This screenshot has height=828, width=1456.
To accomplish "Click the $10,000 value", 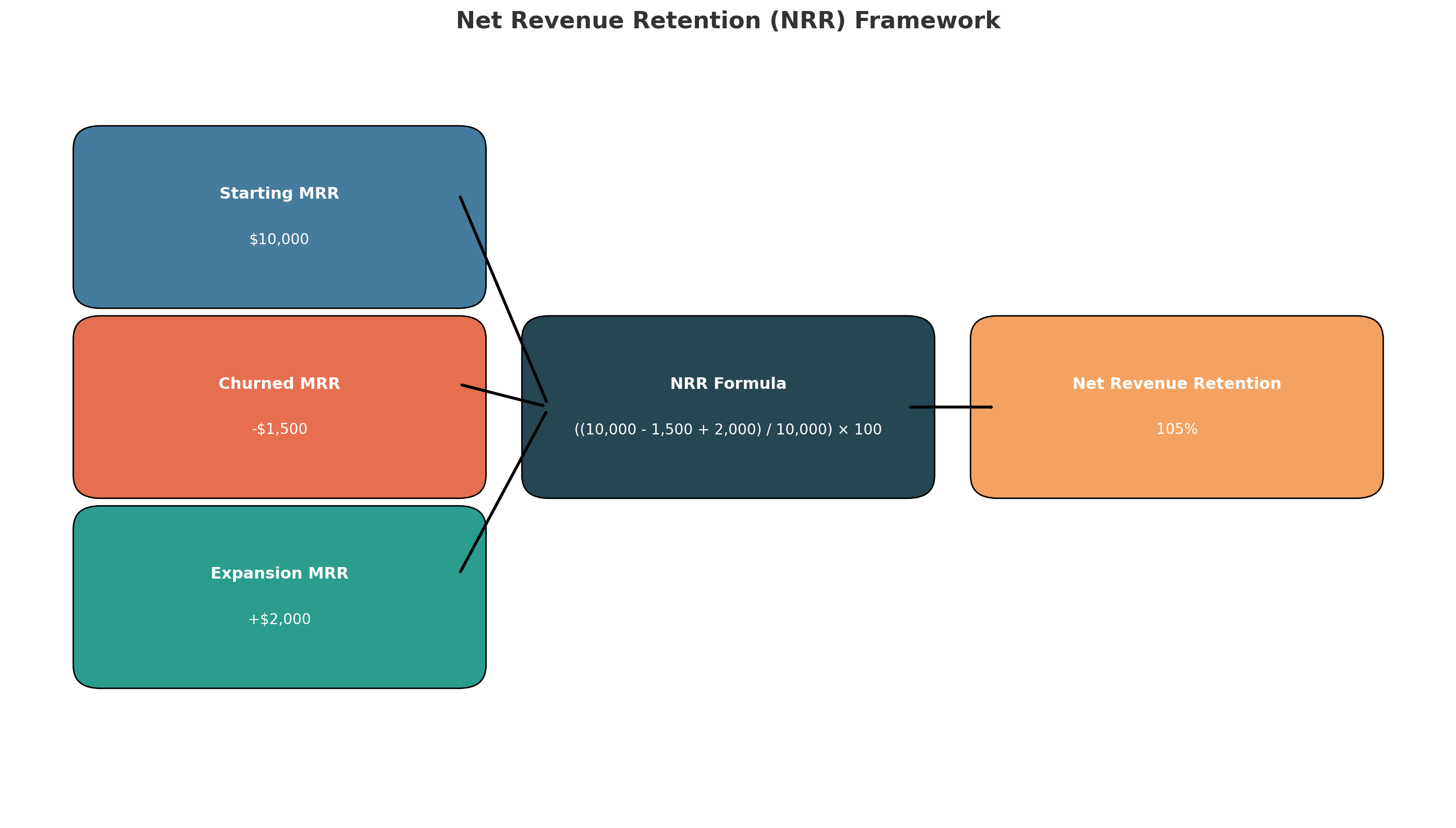I will pos(279,239).
